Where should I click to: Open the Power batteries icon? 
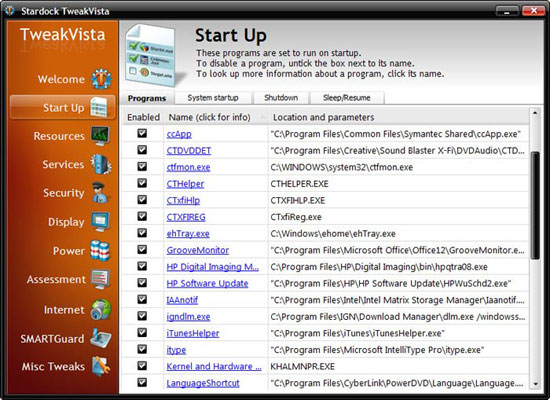click(x=100, y=251)
